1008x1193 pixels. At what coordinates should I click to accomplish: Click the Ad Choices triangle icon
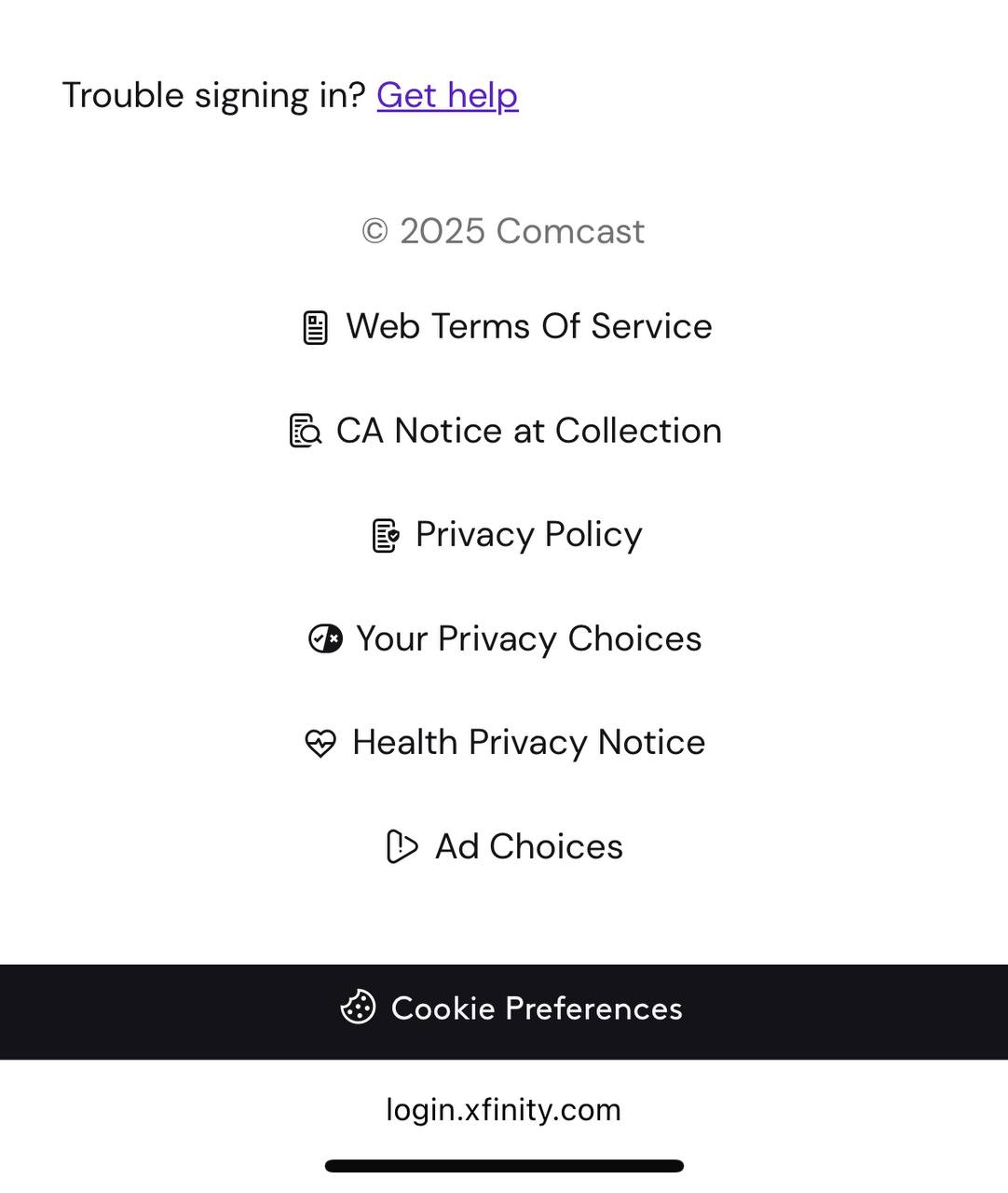point(402,846)
